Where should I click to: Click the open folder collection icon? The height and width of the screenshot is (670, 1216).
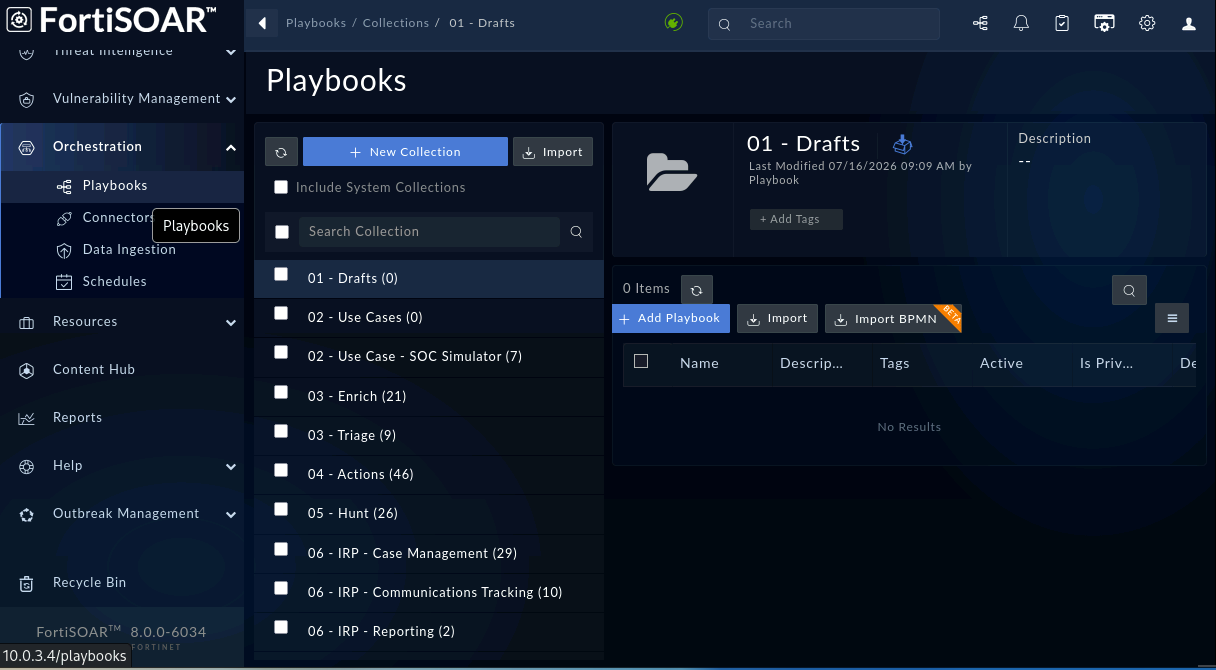coord(672,172)
